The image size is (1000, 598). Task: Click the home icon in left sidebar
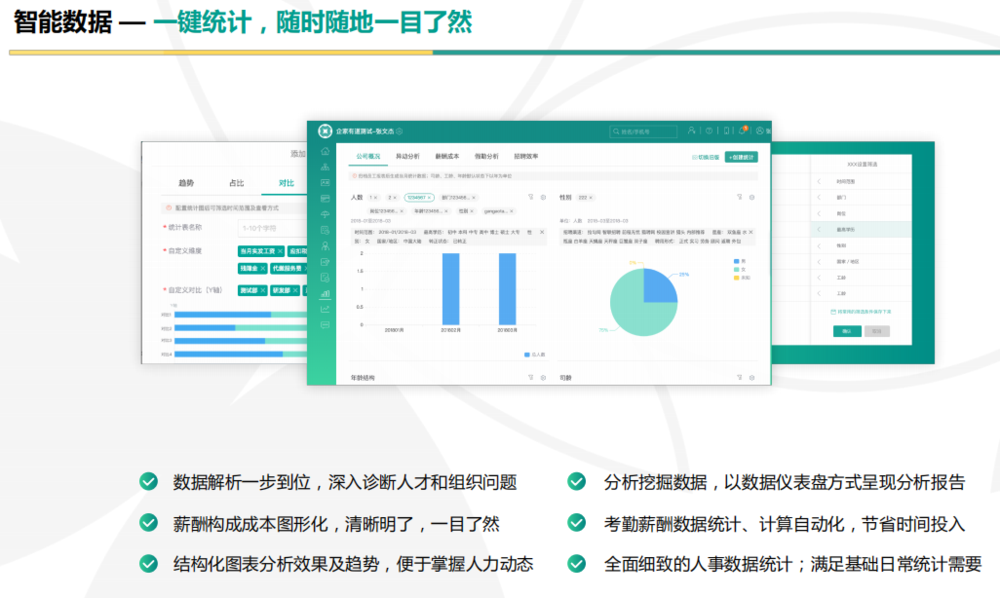(325, 152)
